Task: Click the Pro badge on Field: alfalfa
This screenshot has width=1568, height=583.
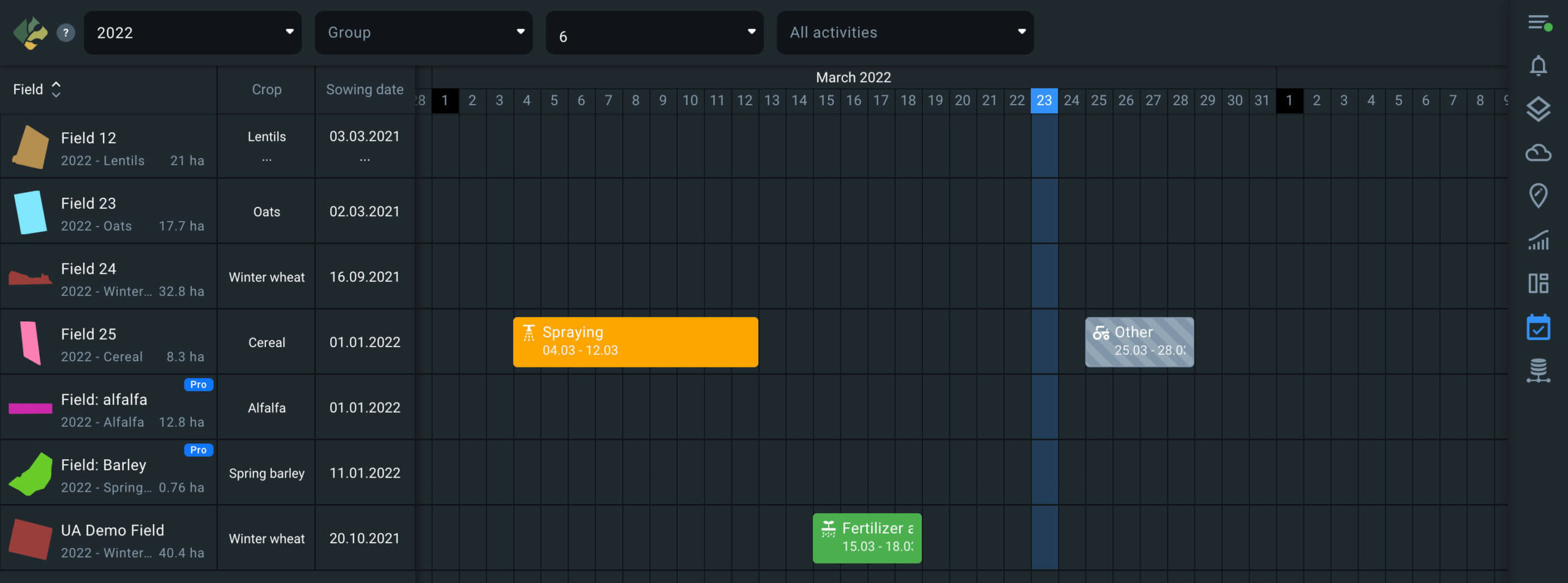Action: 198,385
